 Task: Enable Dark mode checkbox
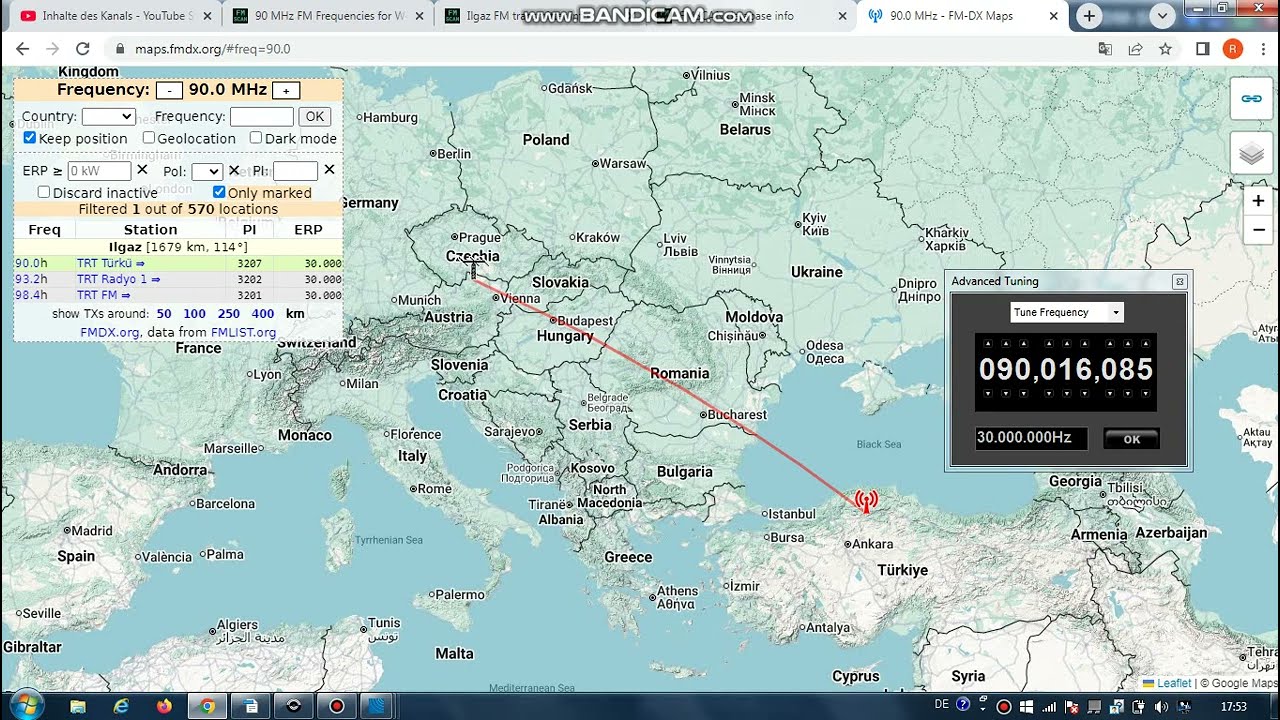pyautogui.click(x=256, y=138)
